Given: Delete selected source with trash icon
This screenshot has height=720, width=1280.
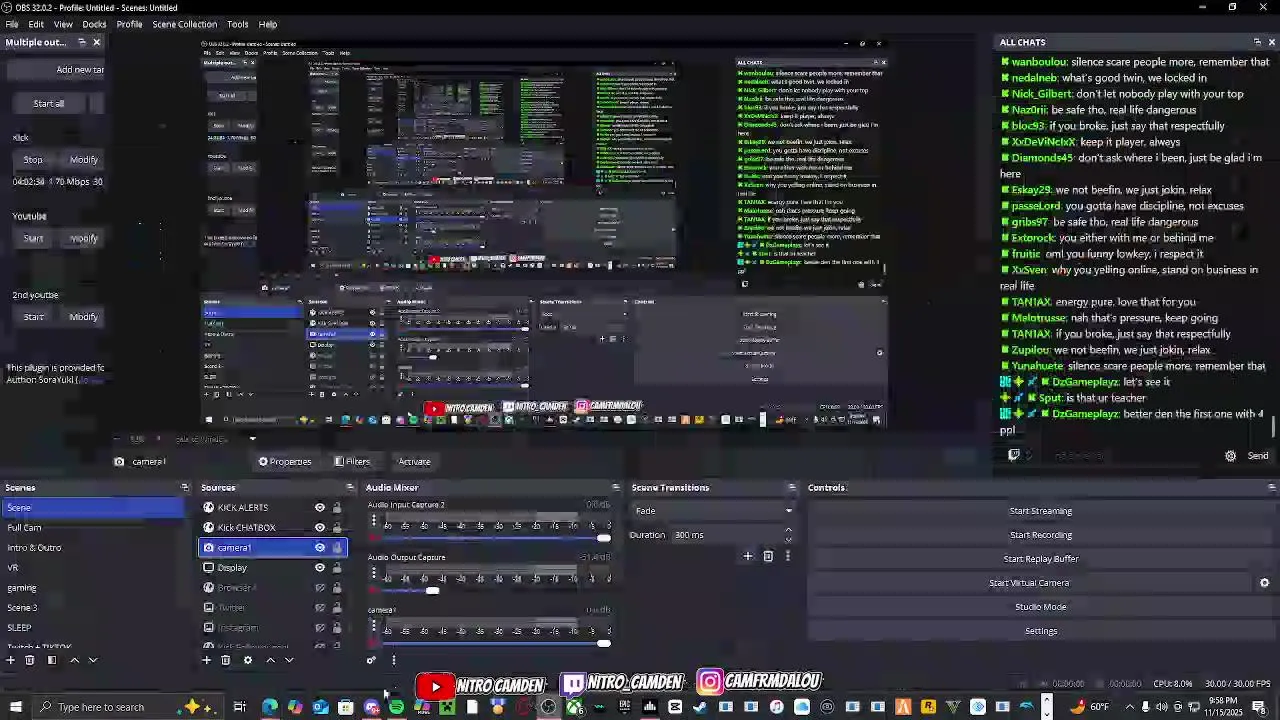Looking at the screenshot, I should pos(226,660).
